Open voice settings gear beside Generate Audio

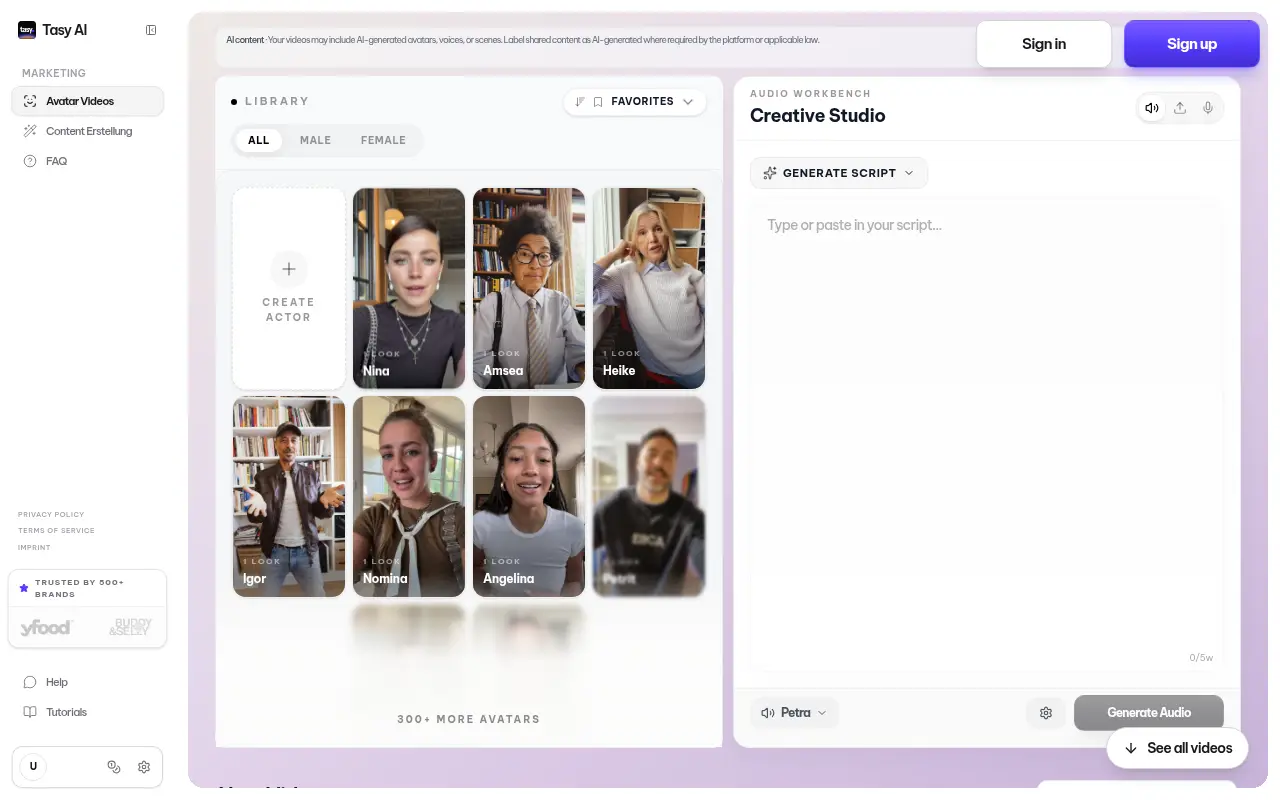(x=1046, y=713)
